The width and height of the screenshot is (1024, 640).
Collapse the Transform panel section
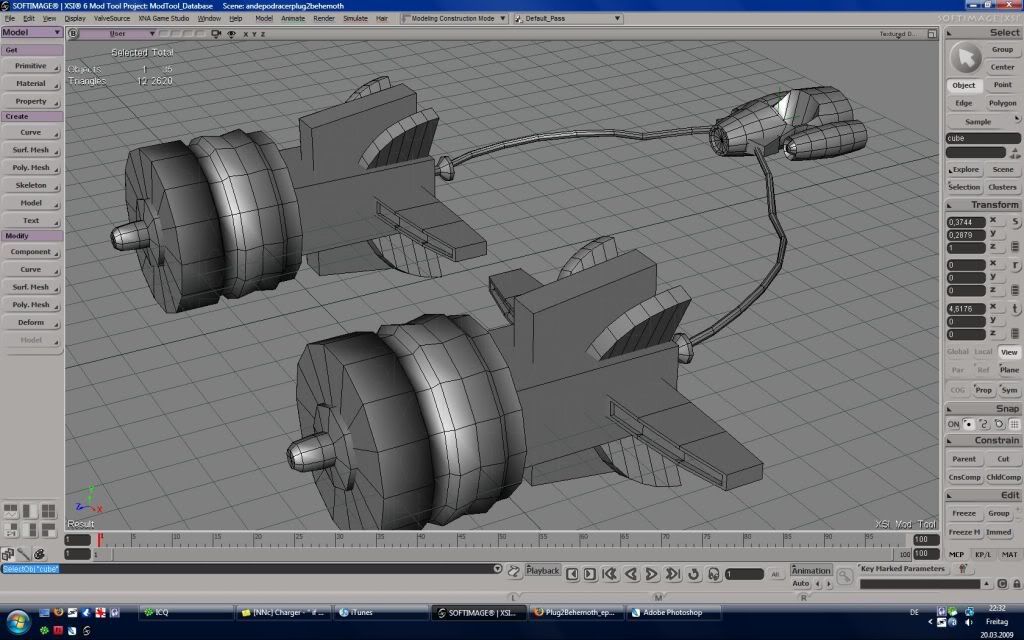tap(950, 205)
